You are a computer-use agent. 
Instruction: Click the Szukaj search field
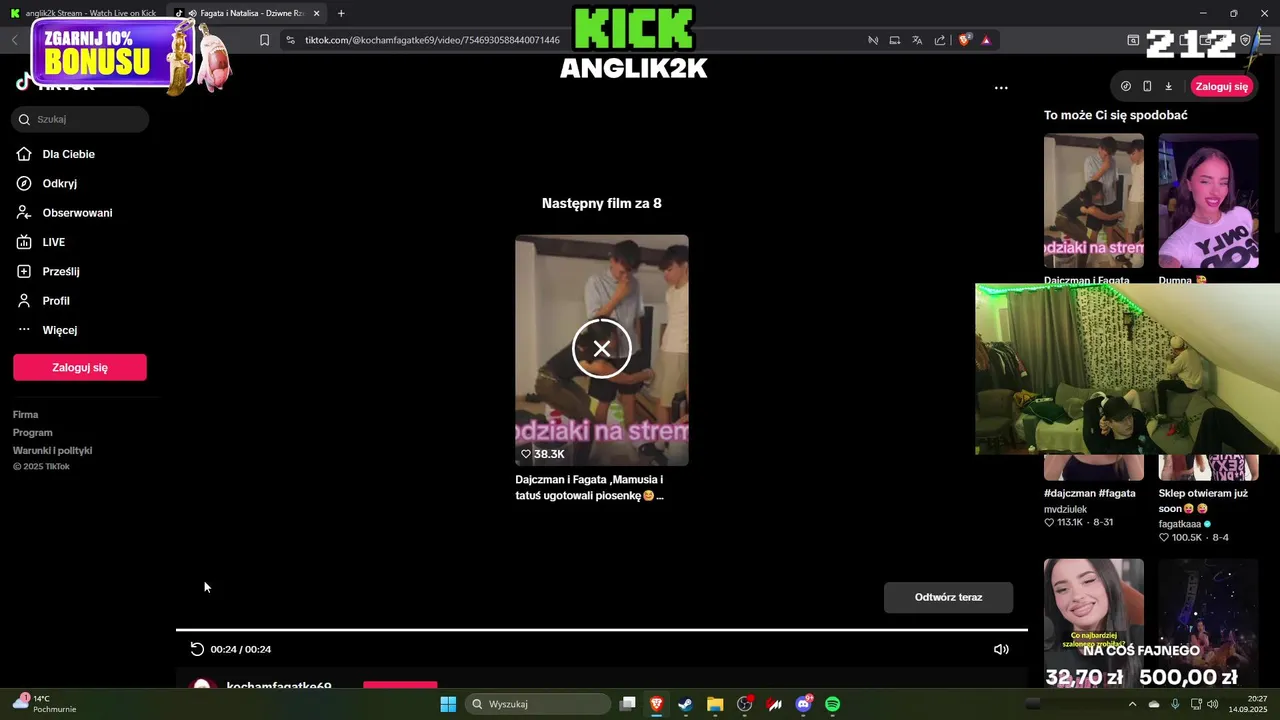80,119
